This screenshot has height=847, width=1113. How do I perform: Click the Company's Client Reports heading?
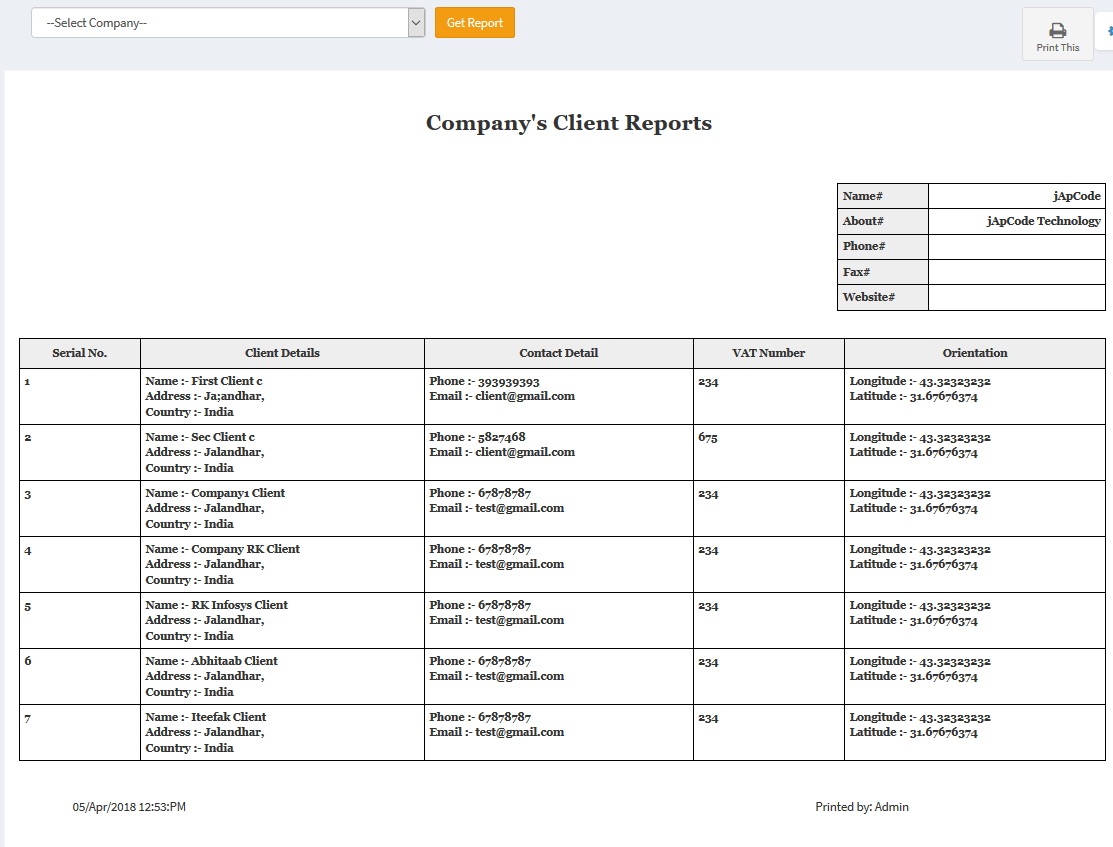tap(569, 123)
